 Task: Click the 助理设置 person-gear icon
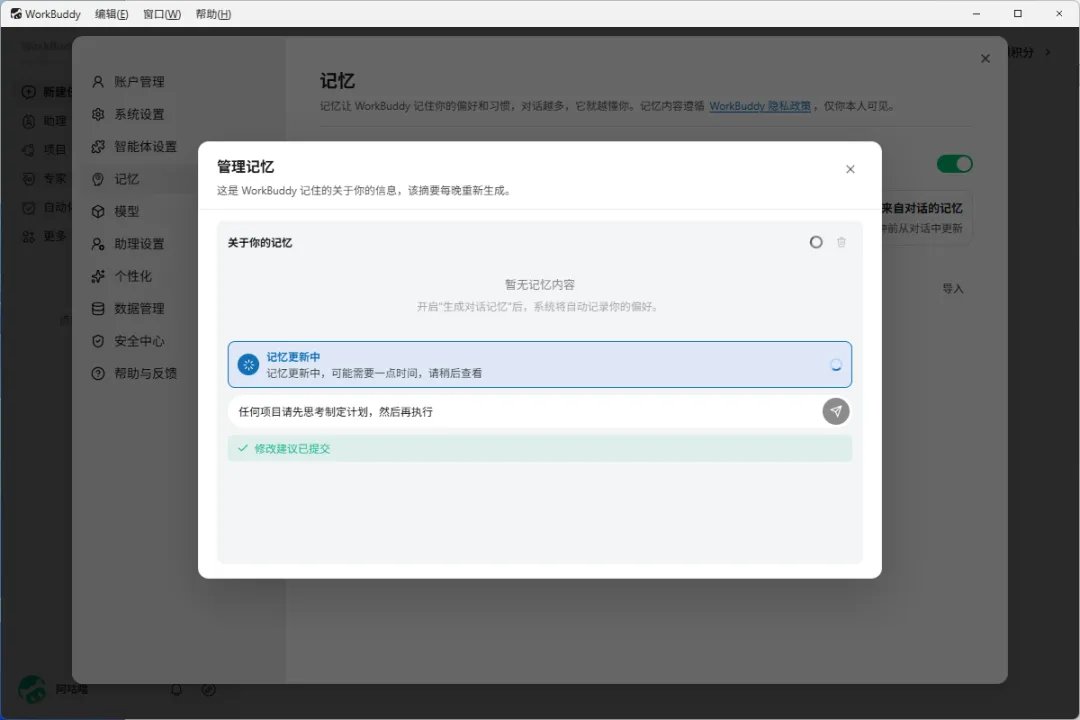[x=98, y=244]
